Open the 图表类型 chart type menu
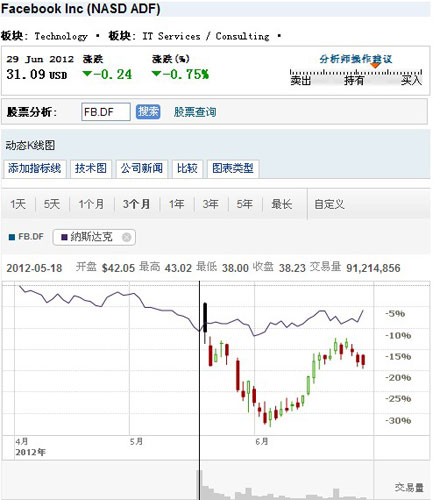 tap(233, 168)
